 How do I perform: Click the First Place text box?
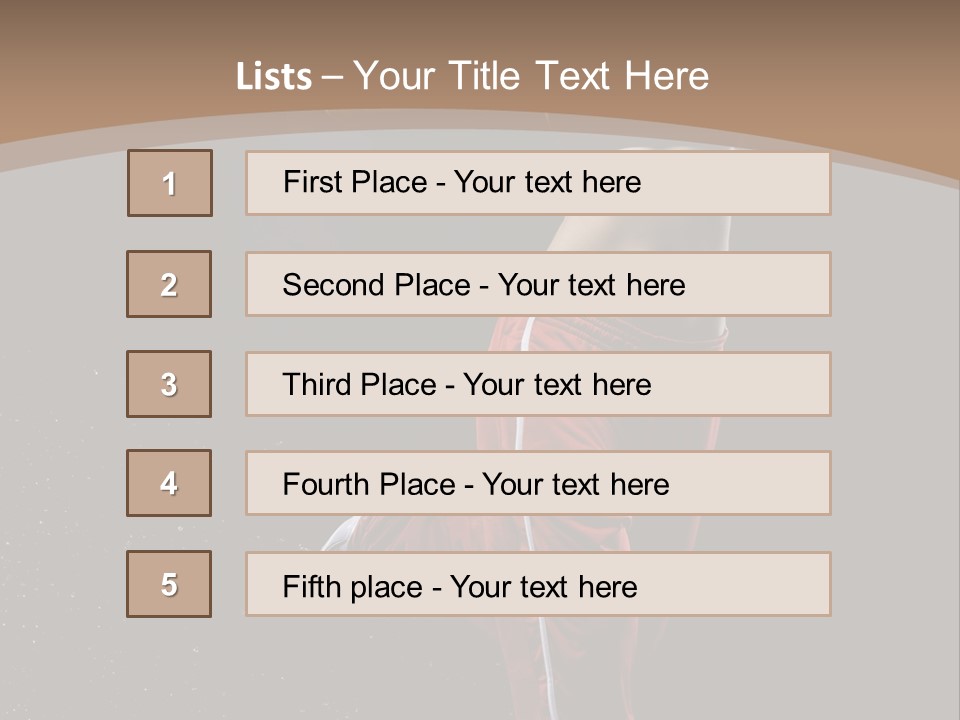(x=538, y=183)
